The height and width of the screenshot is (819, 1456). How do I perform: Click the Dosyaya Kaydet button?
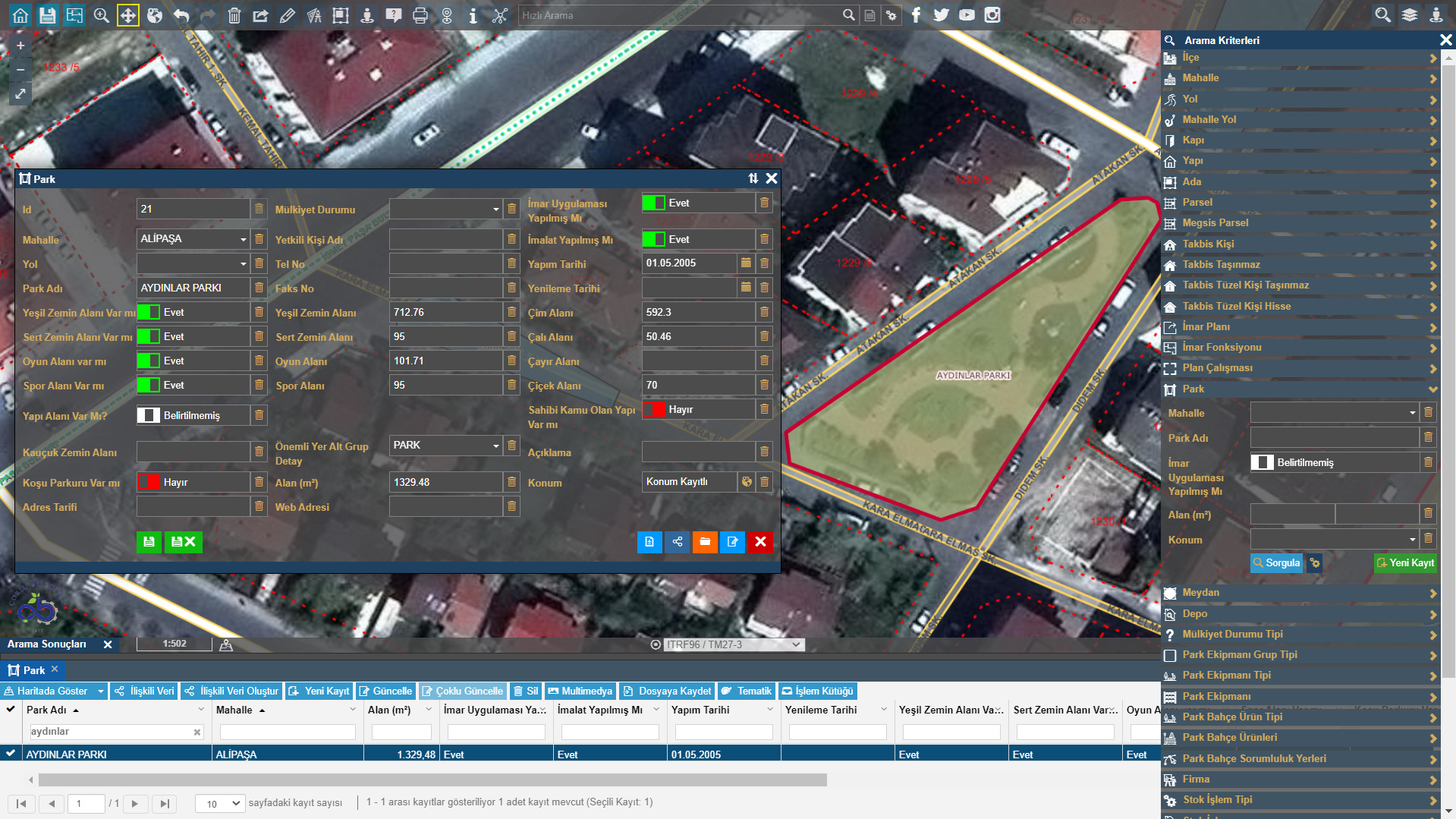tap(667, 691)
